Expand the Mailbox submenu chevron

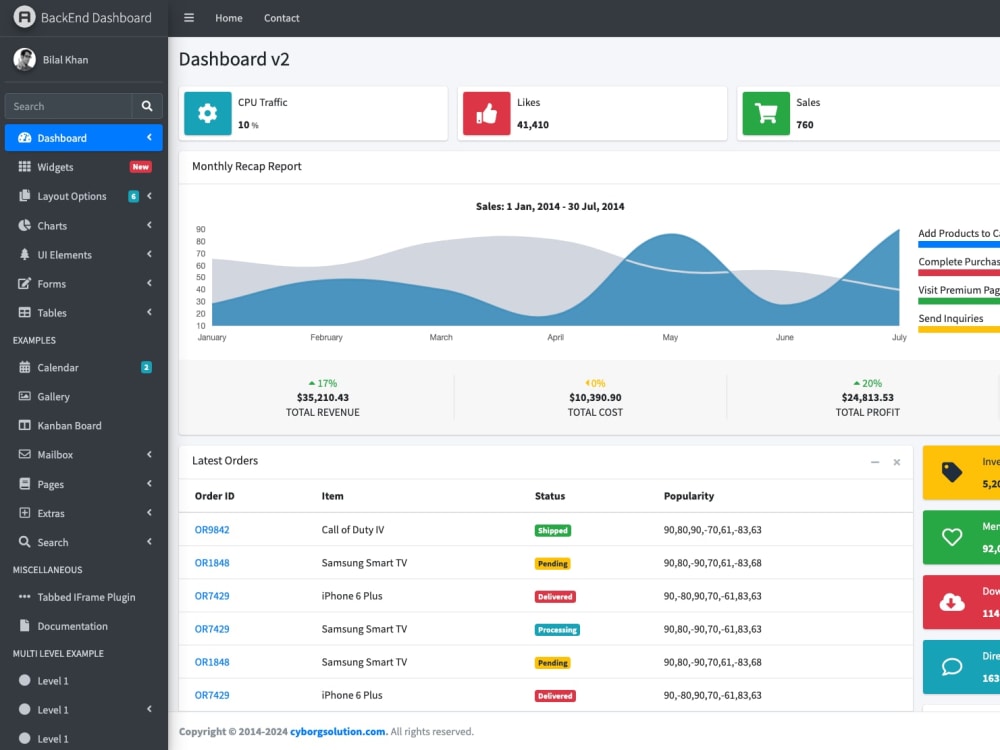149,454
